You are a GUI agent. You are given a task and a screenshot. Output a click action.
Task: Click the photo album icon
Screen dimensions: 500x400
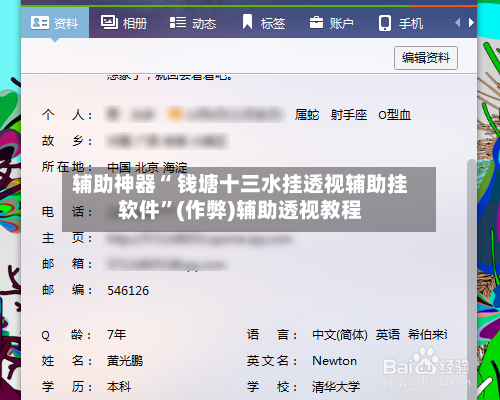point(109,22)
